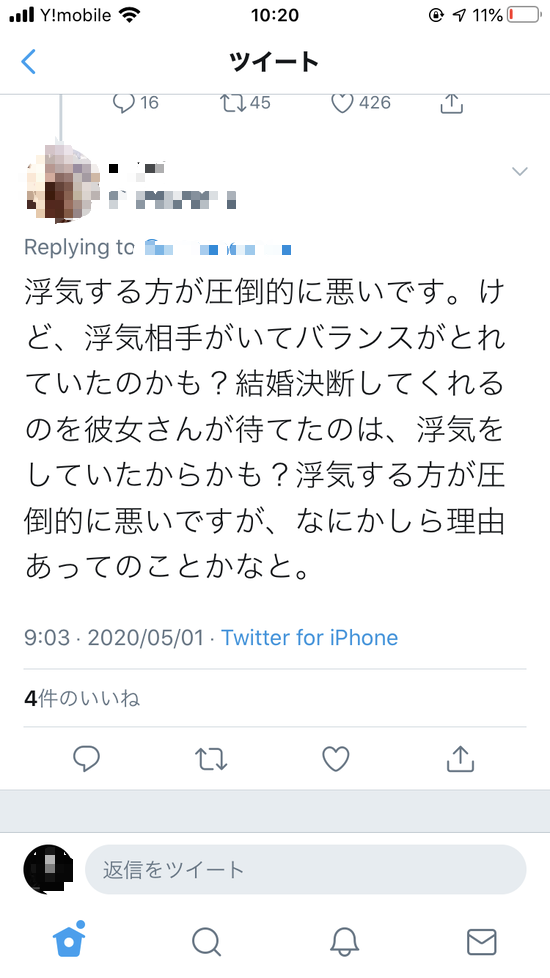Open the pixelated author profile picture
The image size is (550, 978).
click(x=61, y=180)
